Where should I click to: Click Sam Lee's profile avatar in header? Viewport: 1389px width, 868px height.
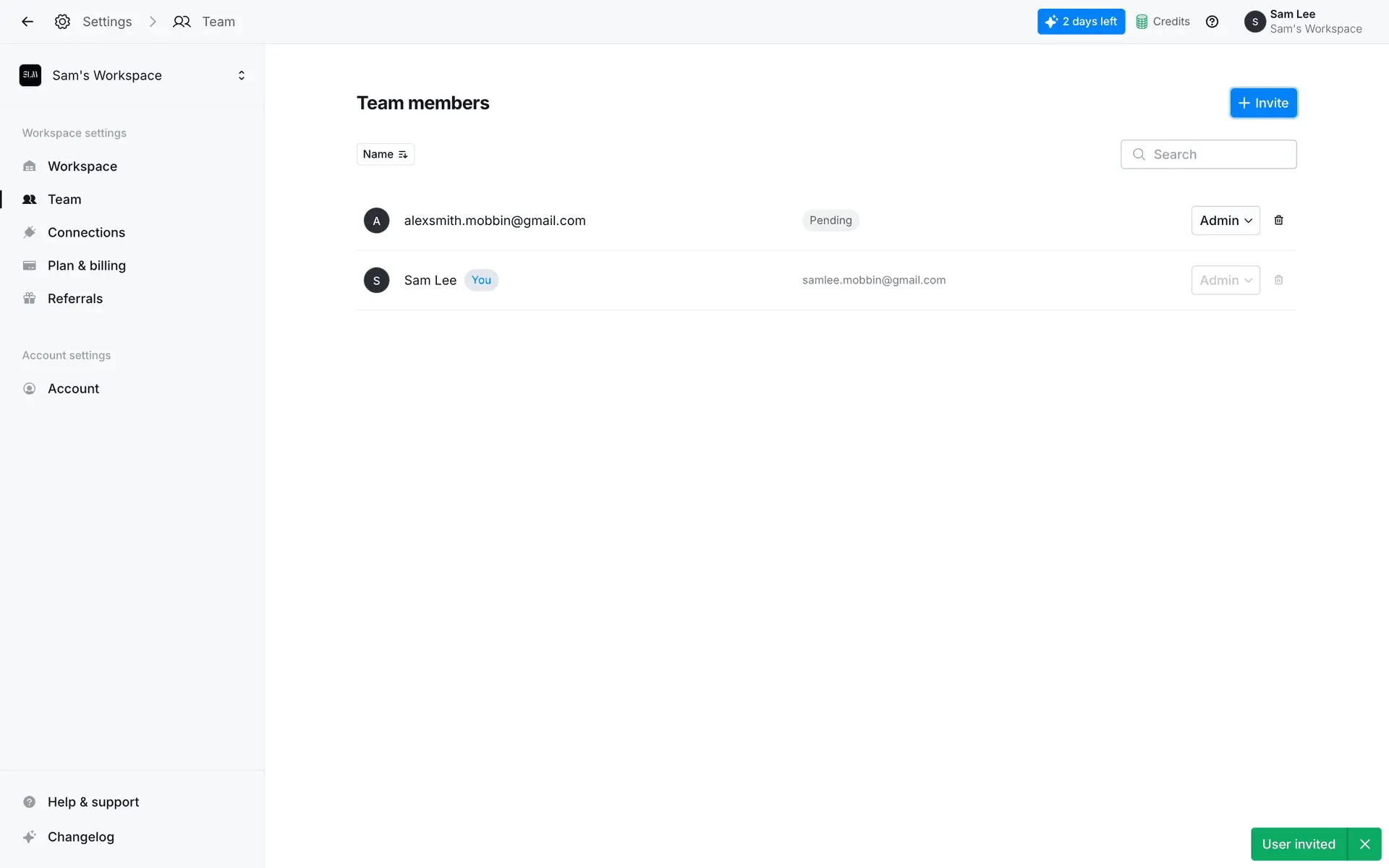1254,22
